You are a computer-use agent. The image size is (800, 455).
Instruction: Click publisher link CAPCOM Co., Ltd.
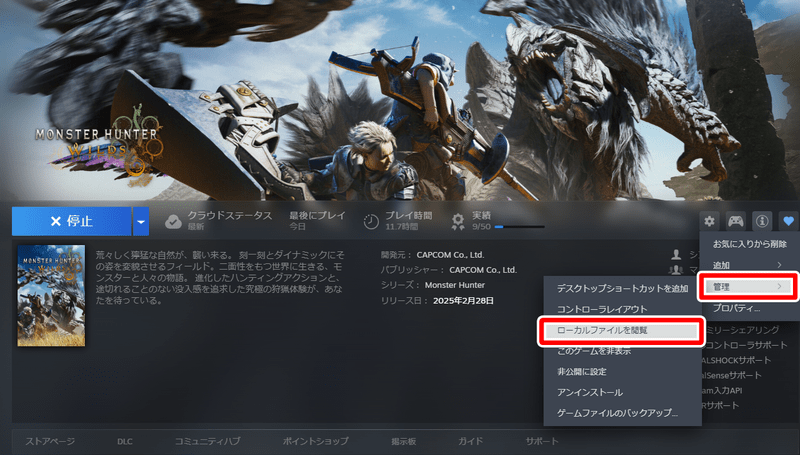483,270
